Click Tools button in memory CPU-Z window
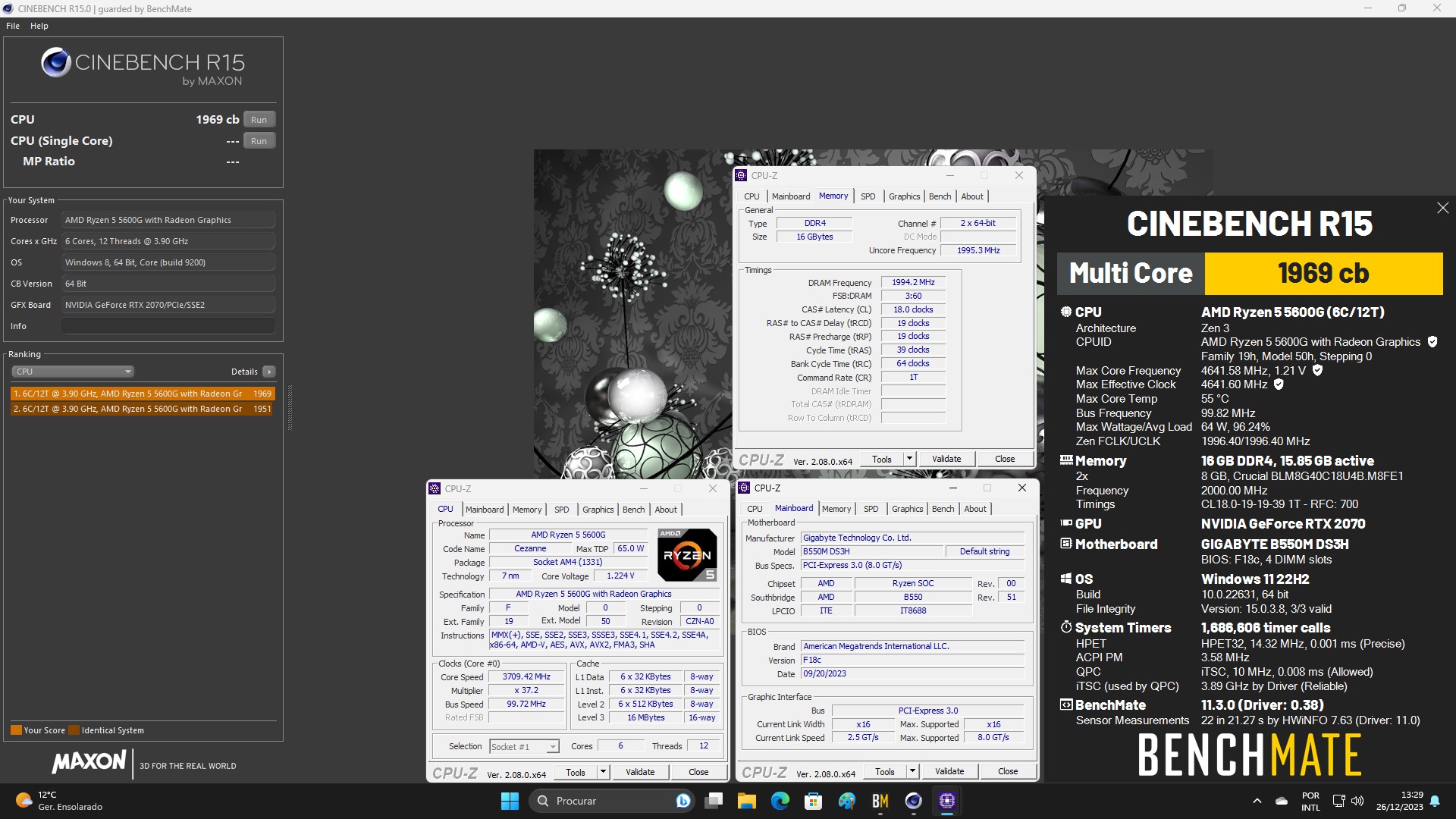The height and width of the screenshot is (819, 1456). tap(882, 459)
